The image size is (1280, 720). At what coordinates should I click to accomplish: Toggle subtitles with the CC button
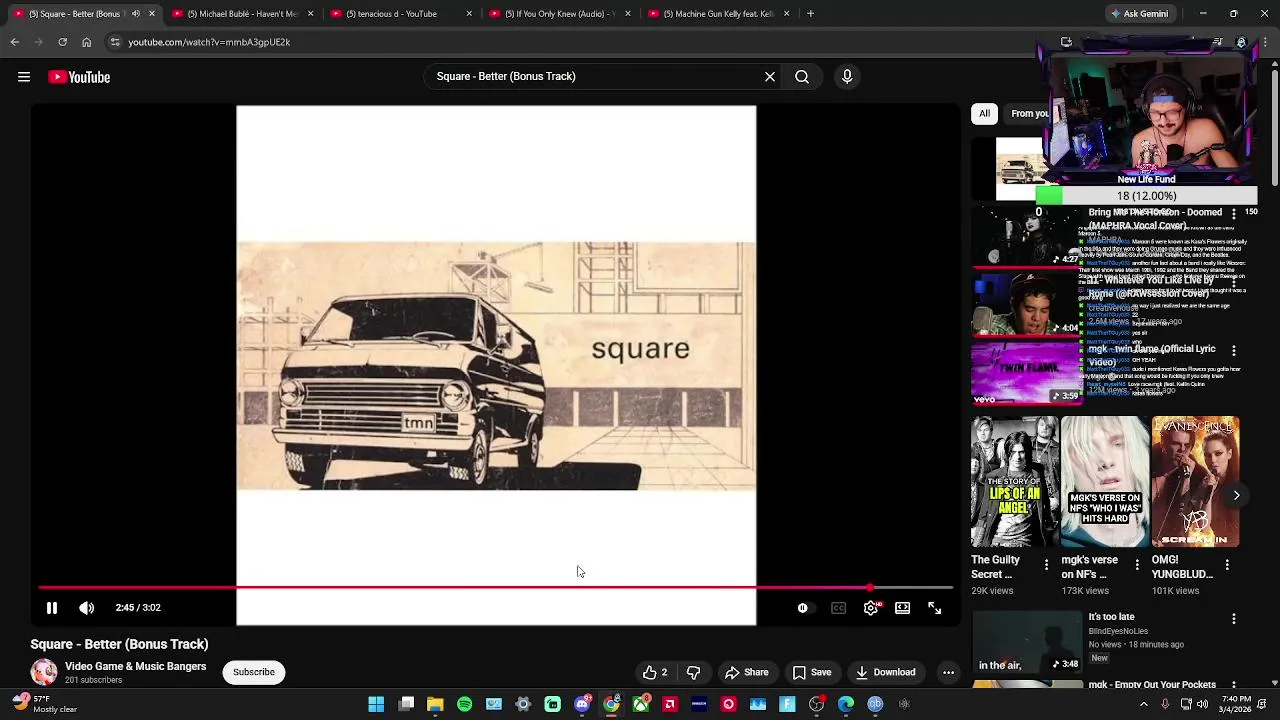(838, 608)
